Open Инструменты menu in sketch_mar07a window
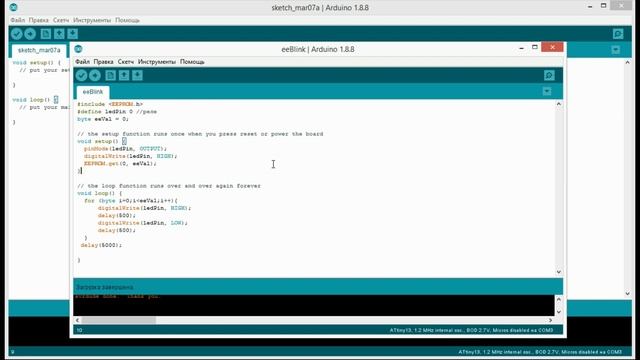 pyautogui.click(x=92, y=20)
